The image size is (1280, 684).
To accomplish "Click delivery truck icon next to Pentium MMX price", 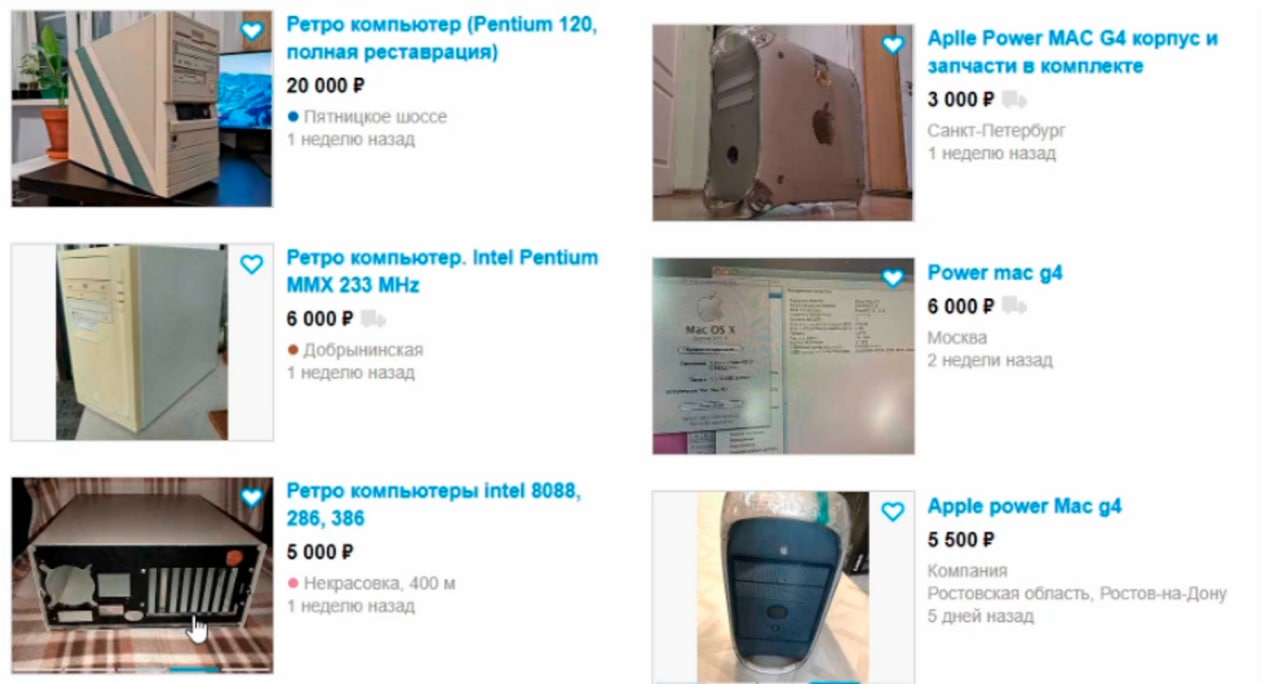I will [373, 319].
